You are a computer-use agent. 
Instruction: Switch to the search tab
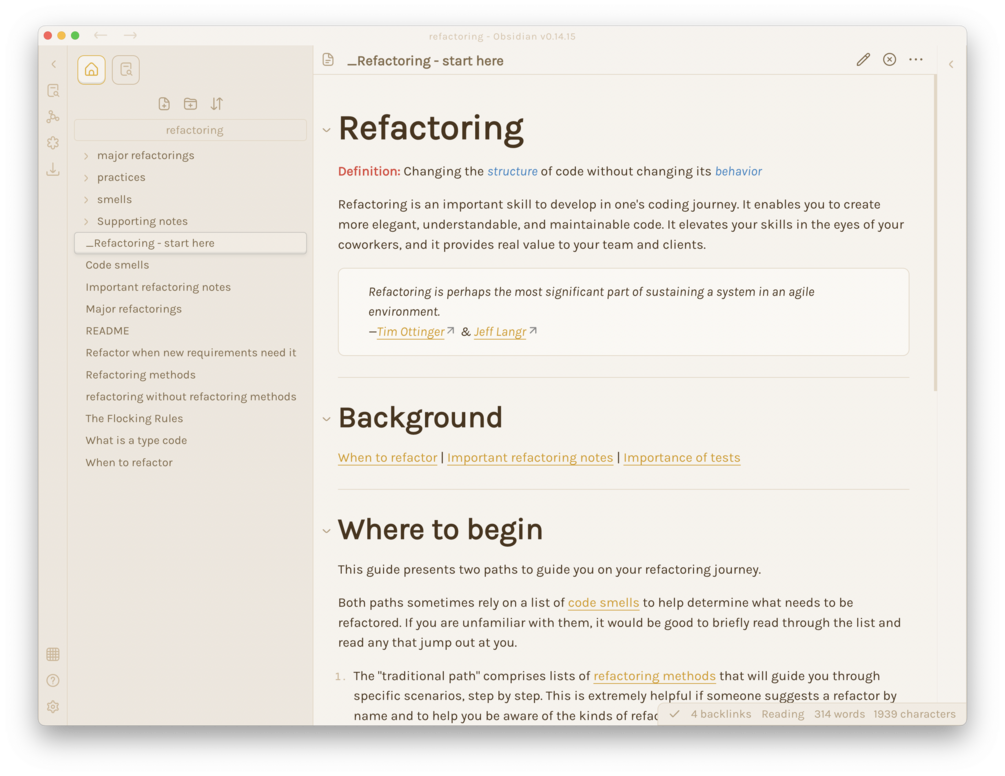(x=126, y=69)
